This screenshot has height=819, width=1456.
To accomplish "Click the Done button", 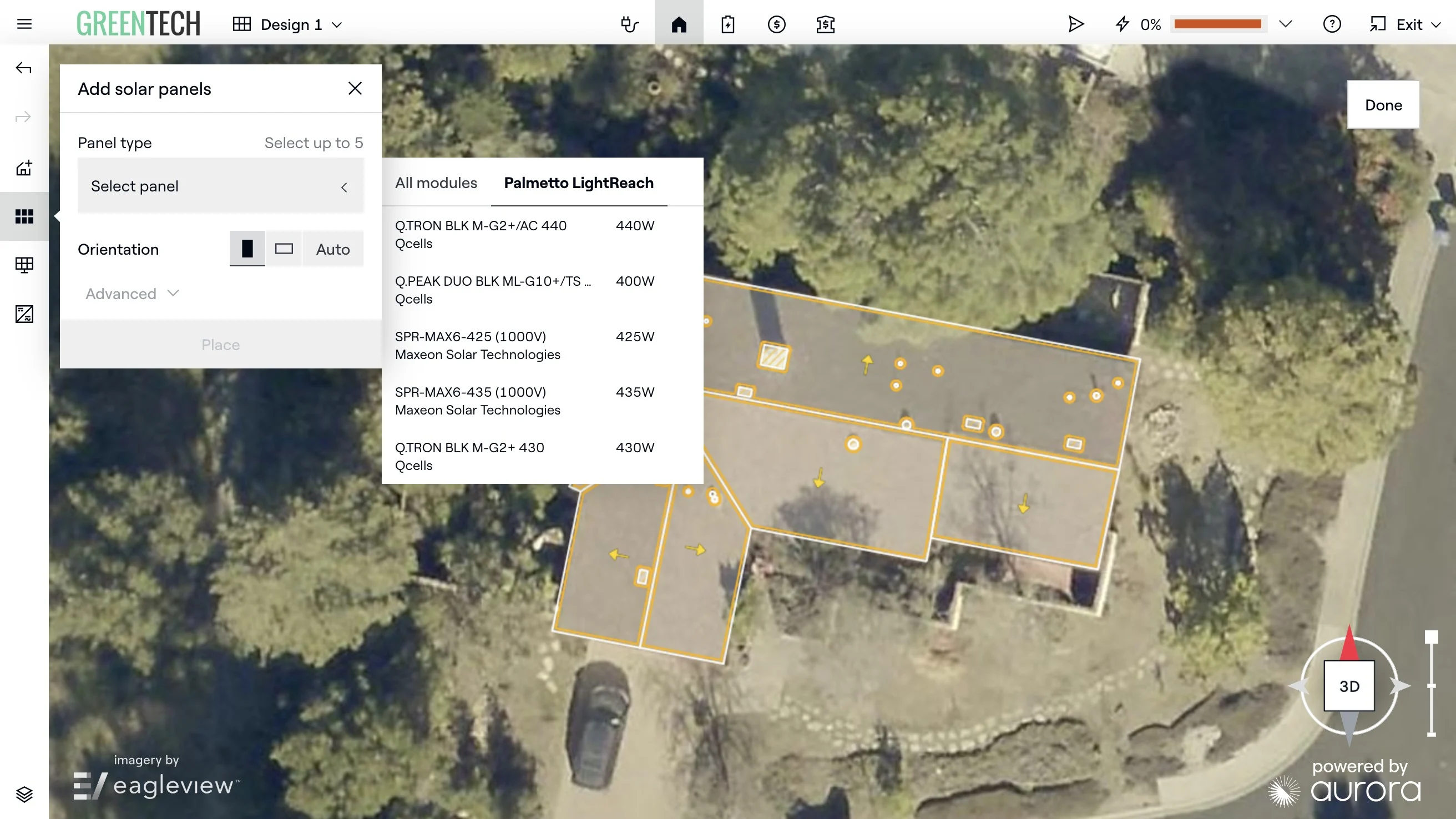I will (x=1383, y=105).
